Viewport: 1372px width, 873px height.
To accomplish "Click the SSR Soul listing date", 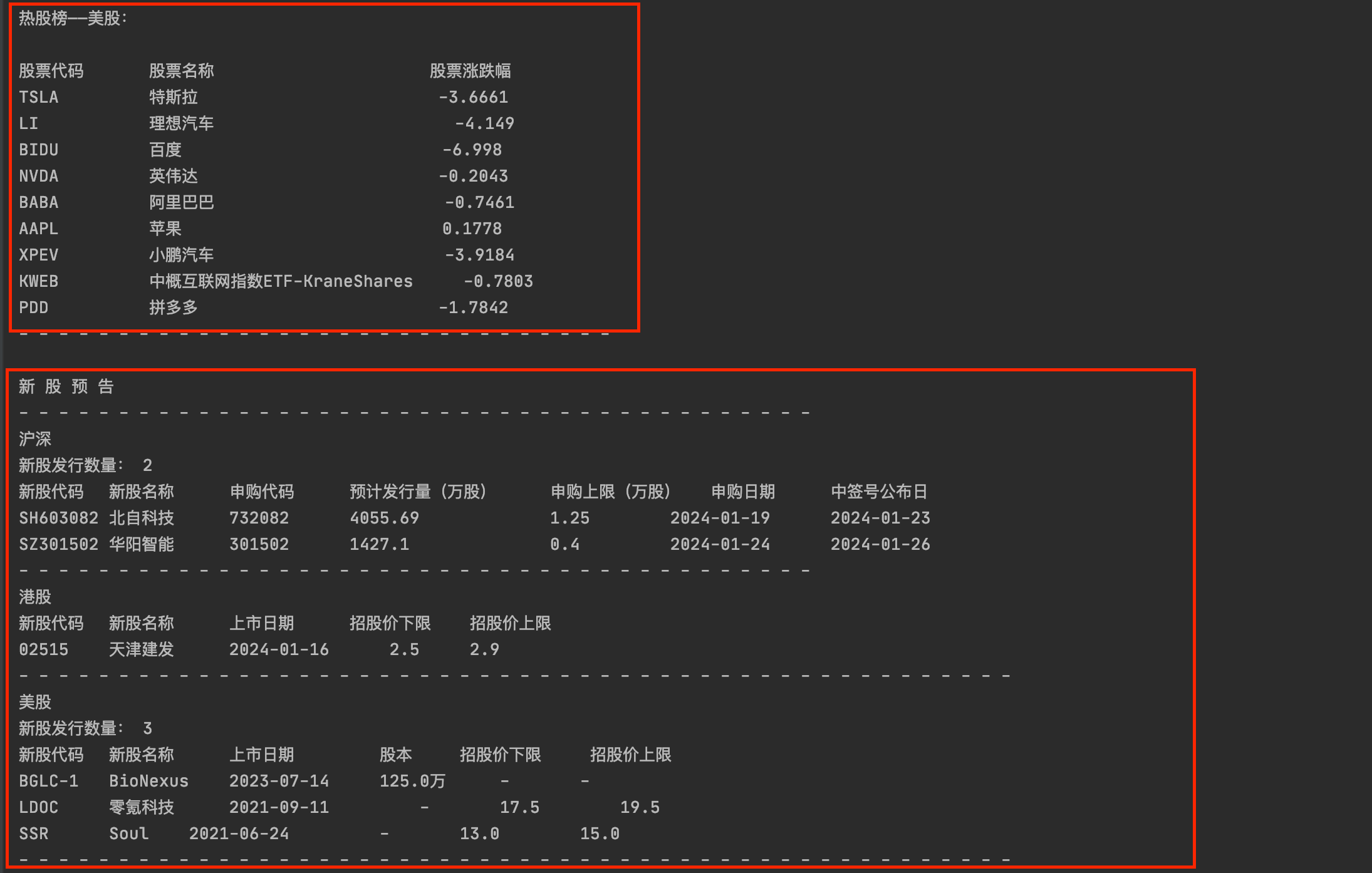I will point(239,834).
